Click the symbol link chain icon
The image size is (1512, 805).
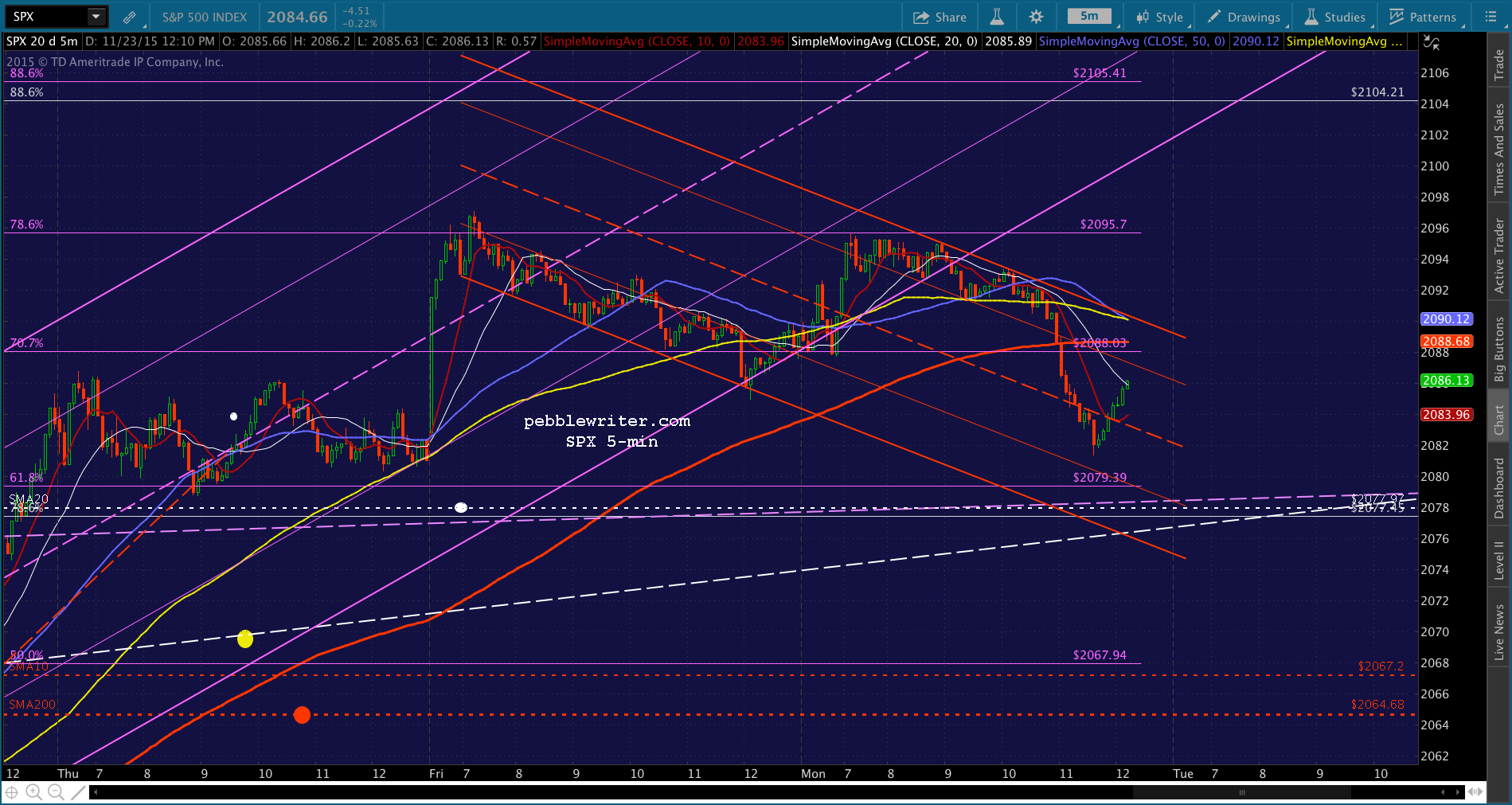point(129,17)
